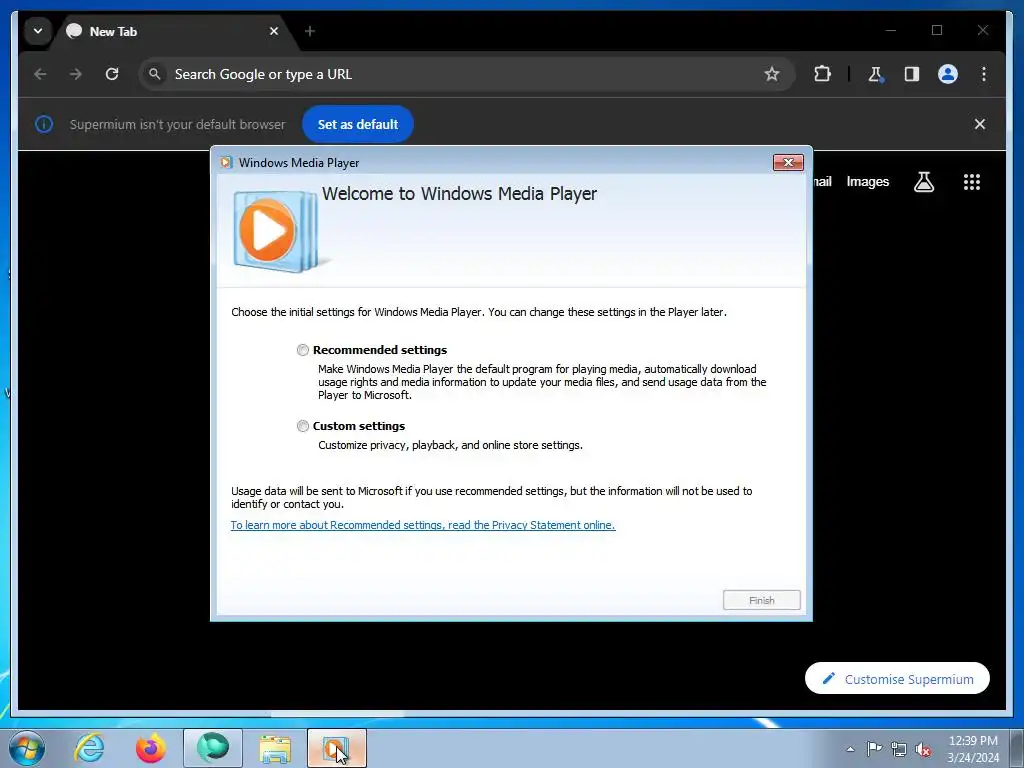This screenshot has width=1024, height=768.
Task: Click the Show desktop strip beside the clock
Action: coord(1016,748)
